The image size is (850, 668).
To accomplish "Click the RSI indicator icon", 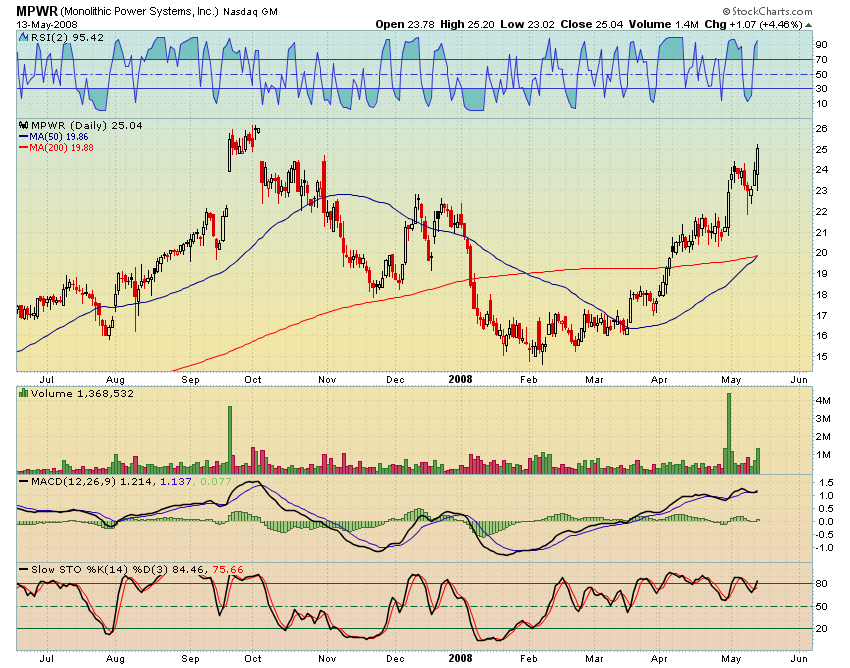I will (x=23, y=37).
